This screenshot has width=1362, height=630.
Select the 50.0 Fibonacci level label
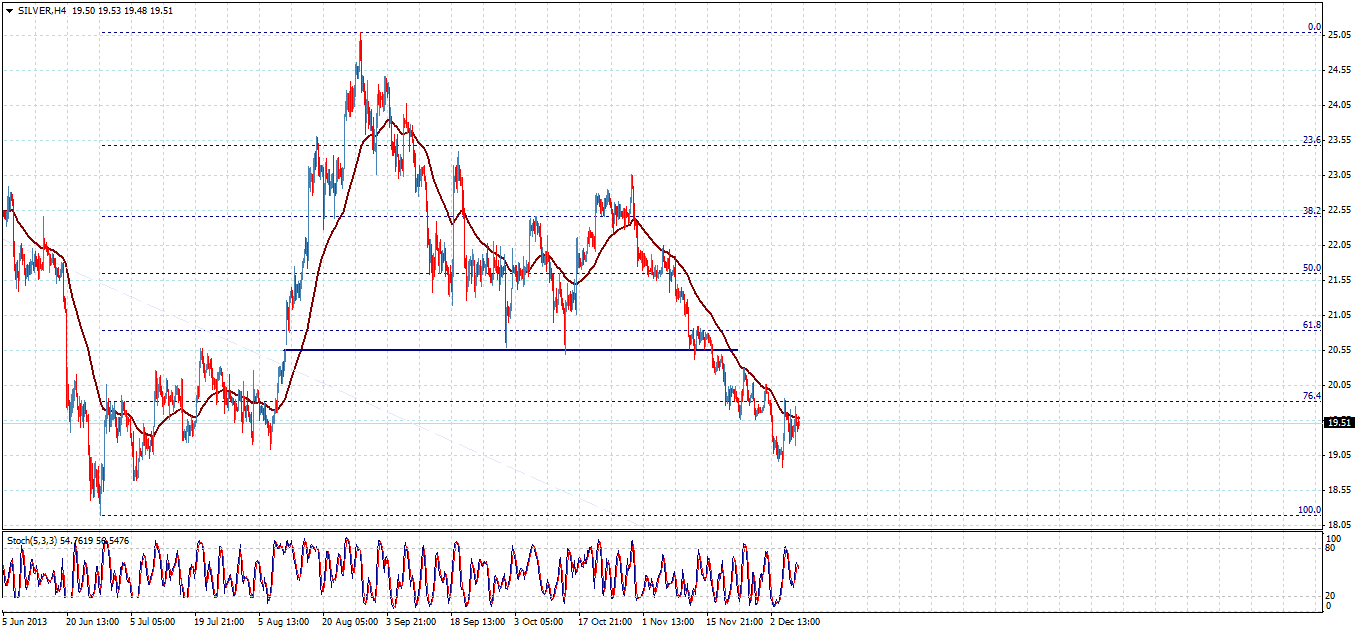pos(1311,268)
